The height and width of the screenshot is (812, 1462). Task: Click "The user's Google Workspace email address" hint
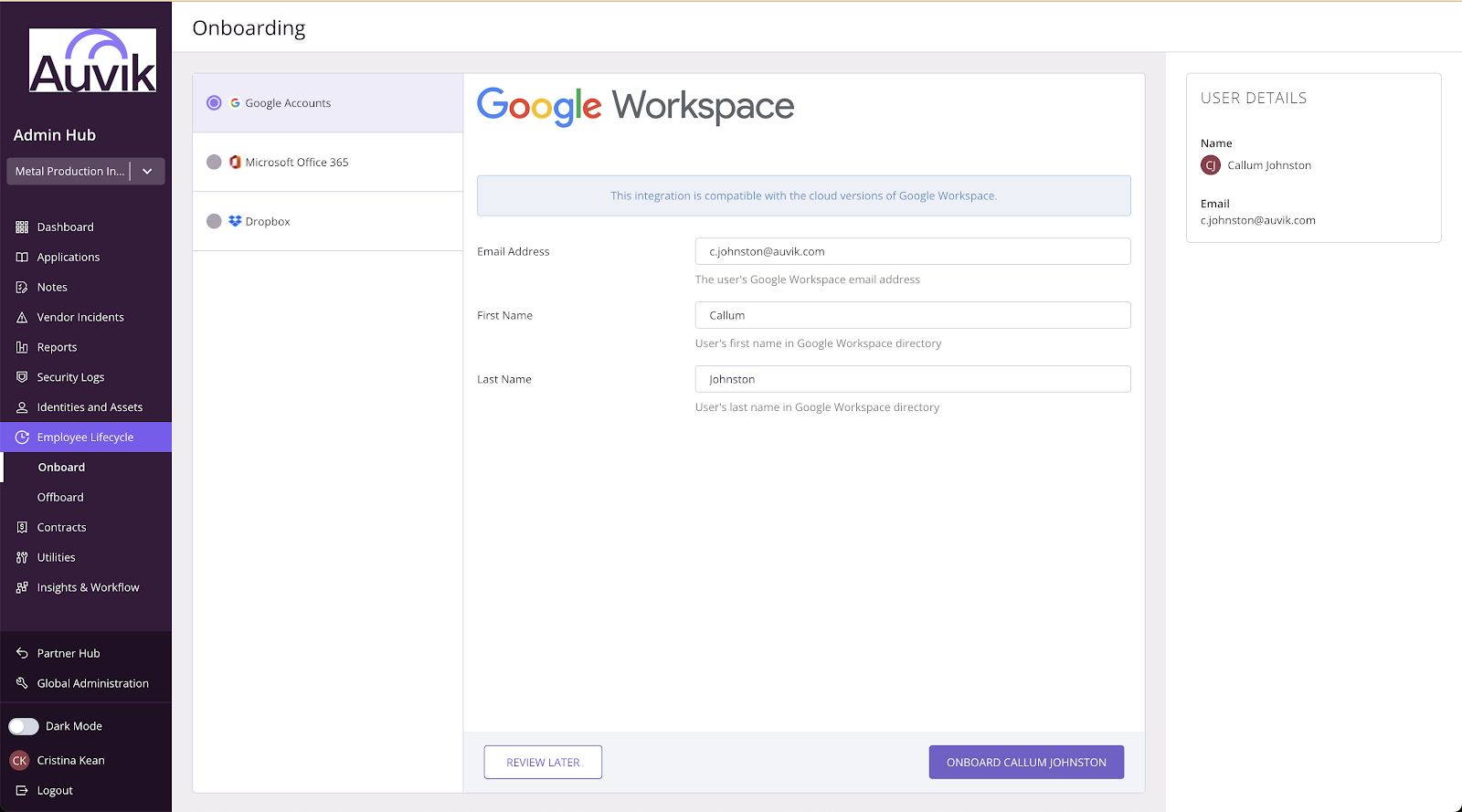[x=808, y=279]
